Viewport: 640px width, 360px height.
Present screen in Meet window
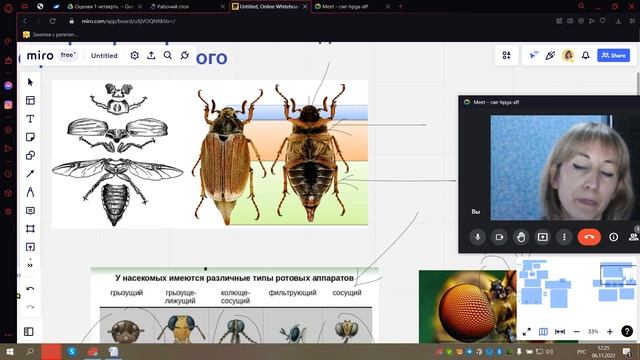[x=542, y=237]
